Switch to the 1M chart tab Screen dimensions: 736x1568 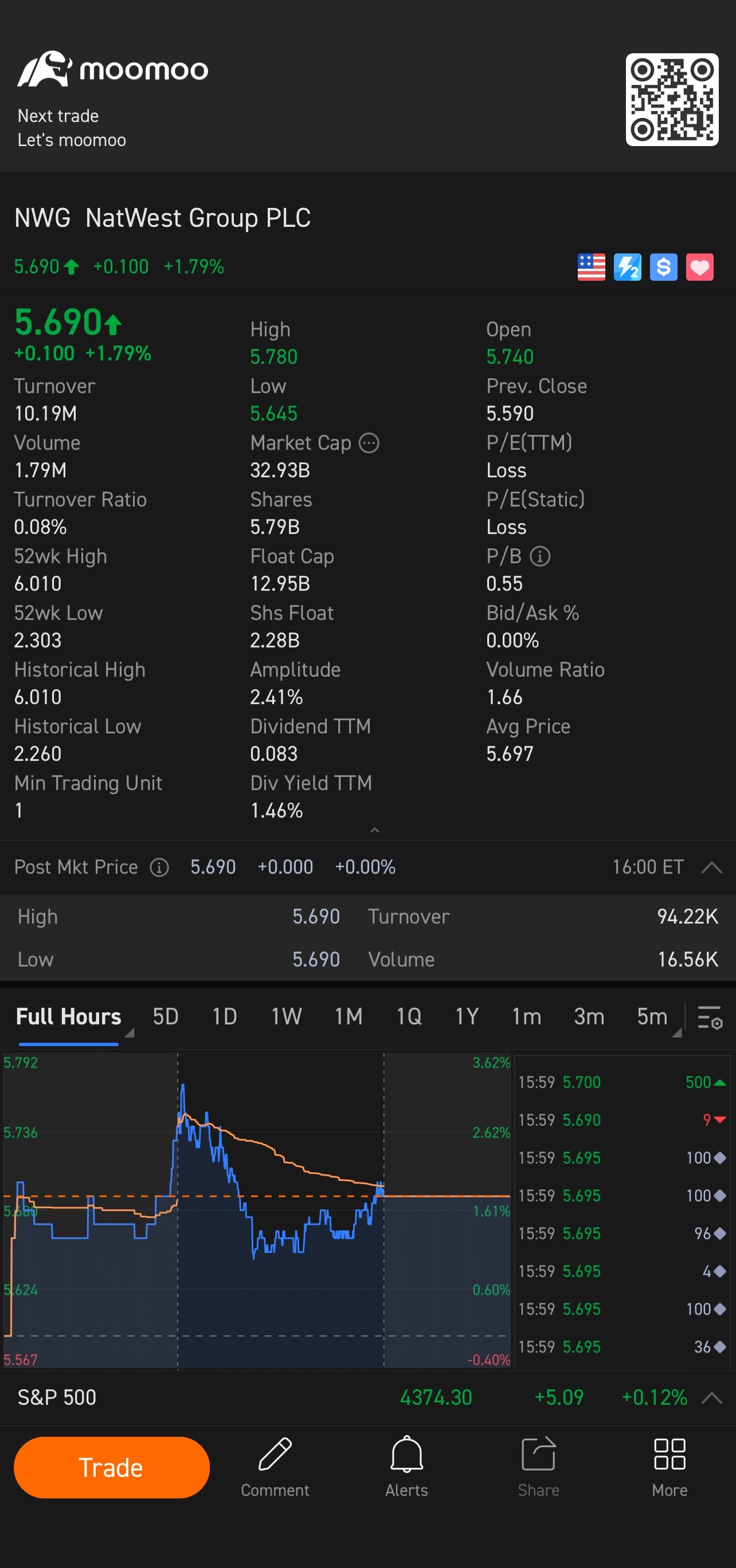pos(349,1016)
